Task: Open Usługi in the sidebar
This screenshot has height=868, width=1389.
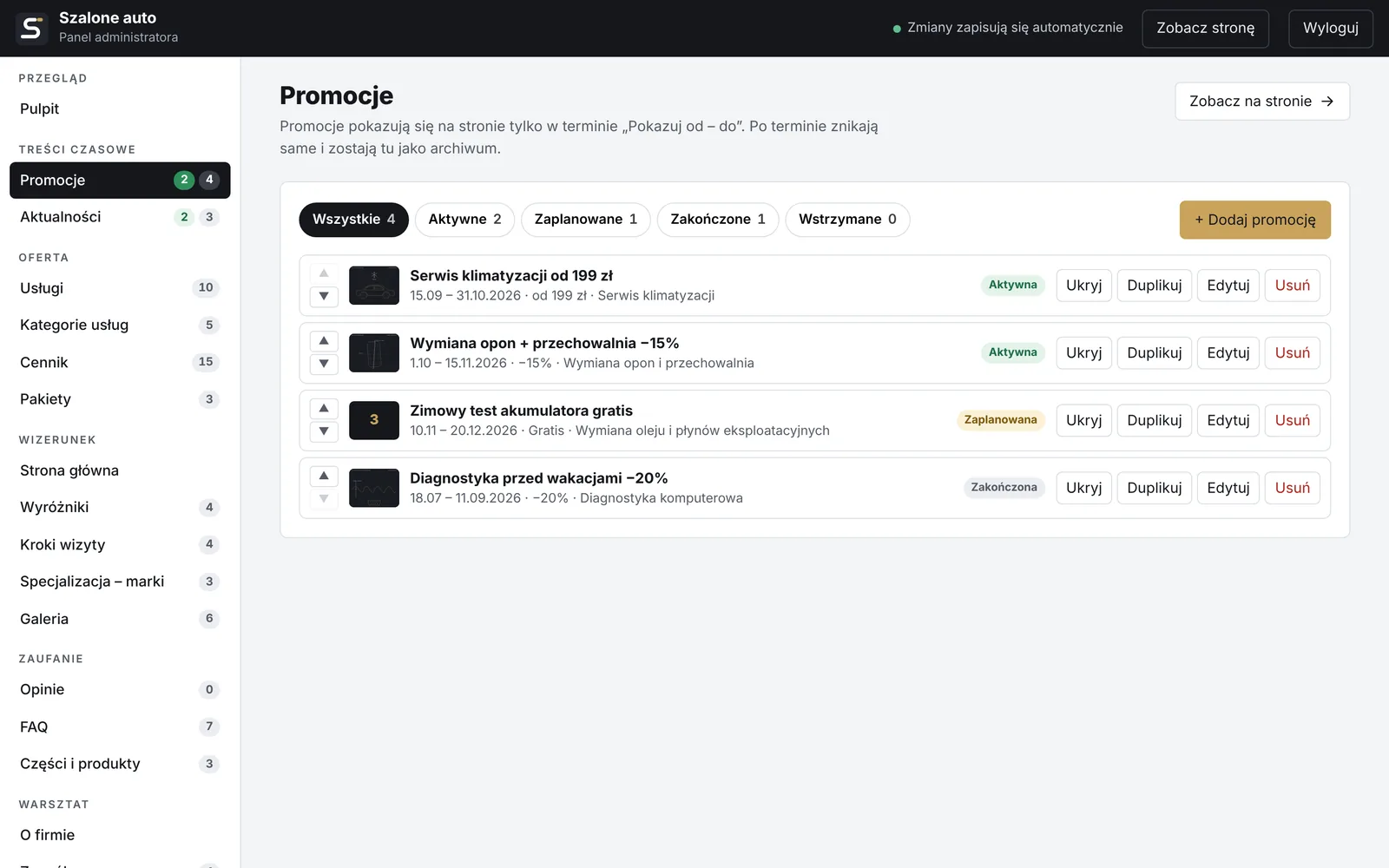Action: (x=120, y=288)
